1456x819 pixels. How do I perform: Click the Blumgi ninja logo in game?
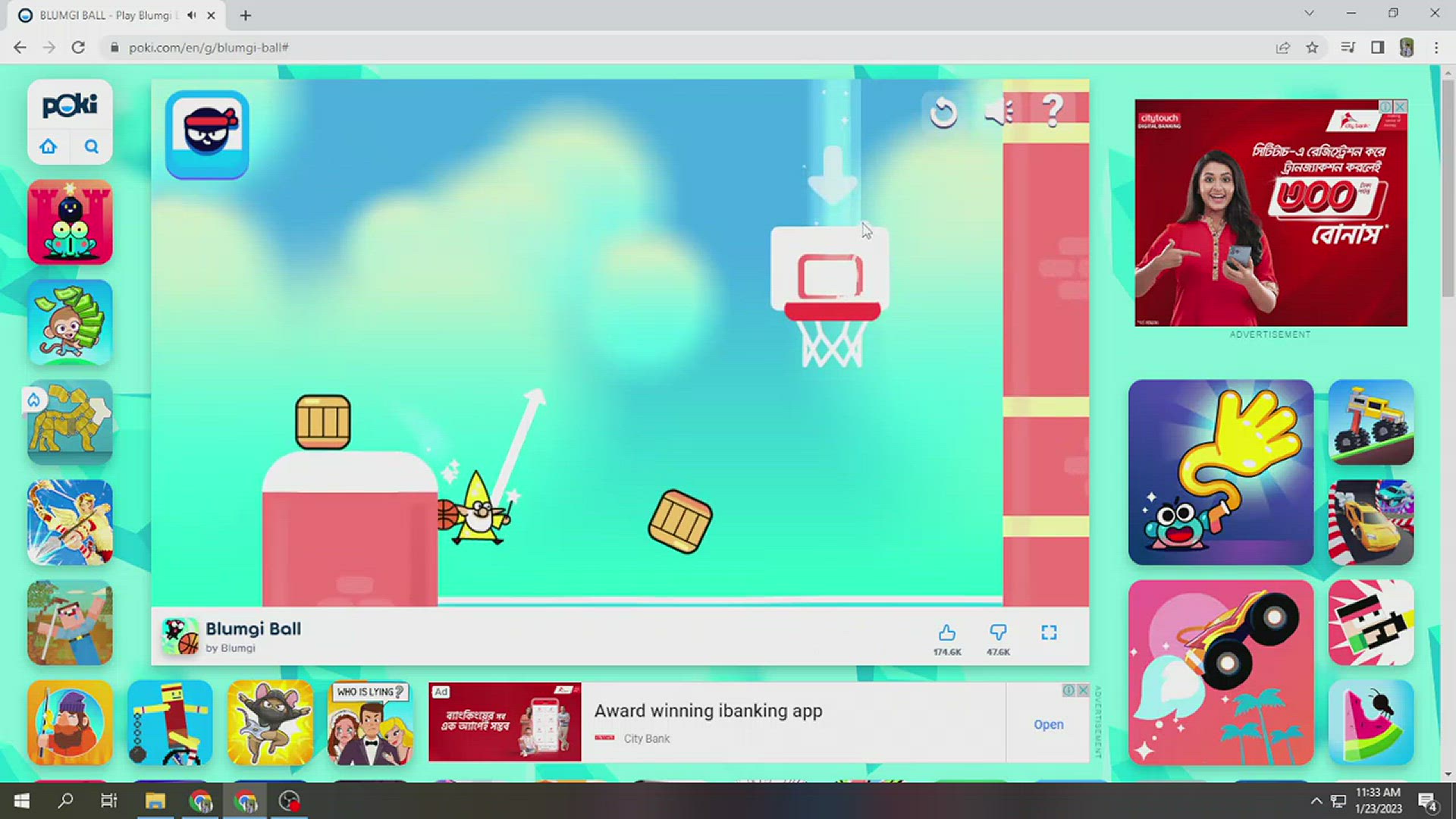(x=207, y=134)
